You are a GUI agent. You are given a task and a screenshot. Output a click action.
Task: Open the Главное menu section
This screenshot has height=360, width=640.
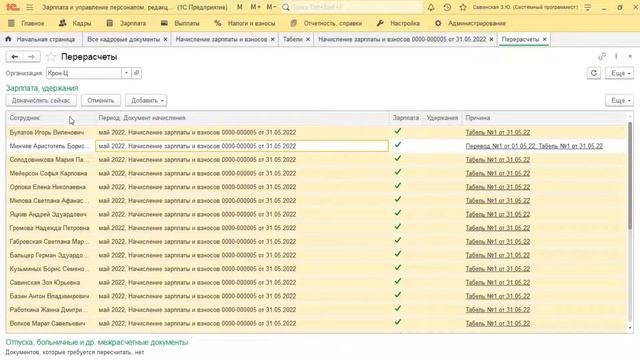[x=26, y=23]
